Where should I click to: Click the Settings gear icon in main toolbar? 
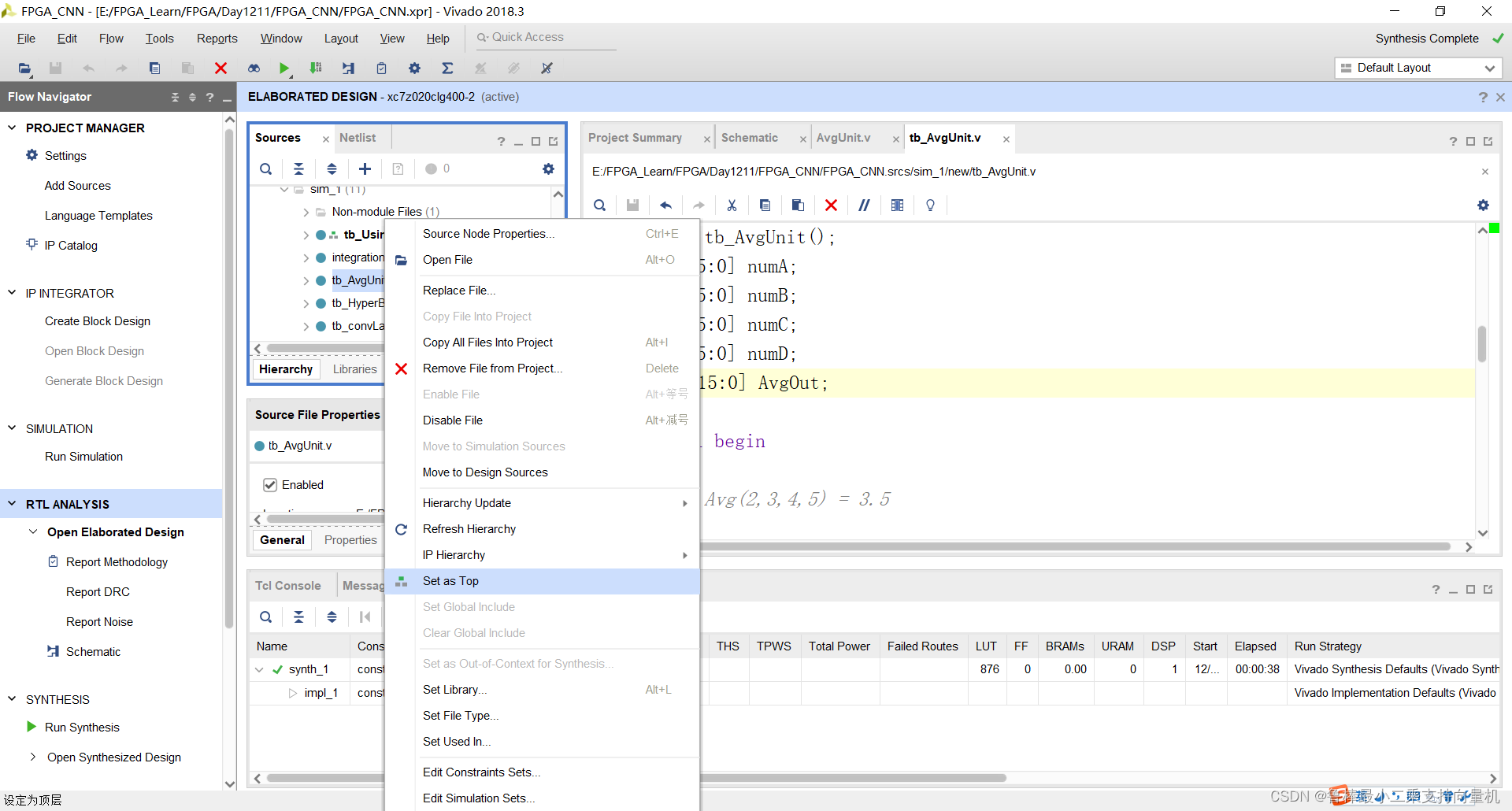[x=414, y=69]
